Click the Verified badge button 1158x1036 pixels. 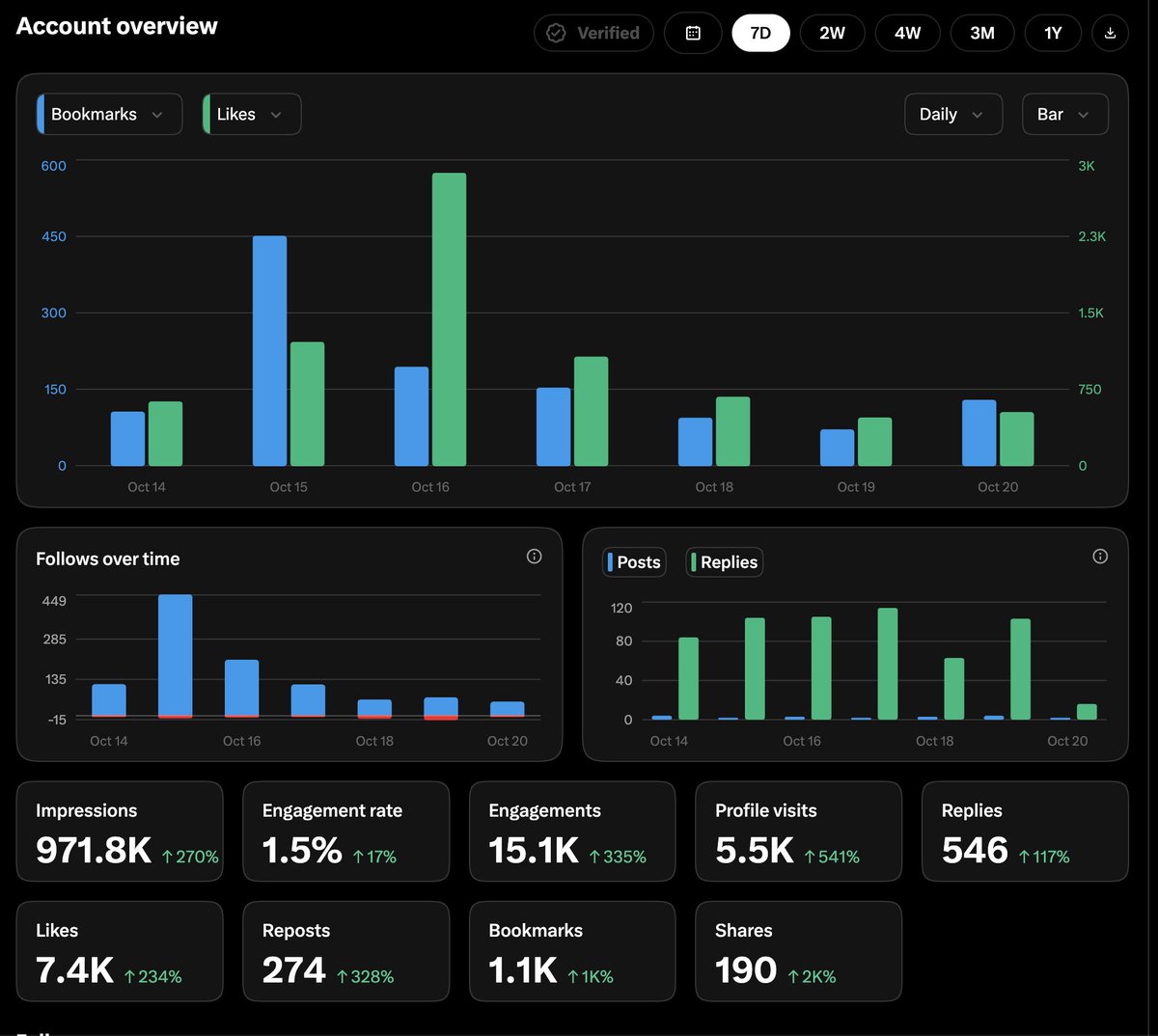[x=593, y=33]
